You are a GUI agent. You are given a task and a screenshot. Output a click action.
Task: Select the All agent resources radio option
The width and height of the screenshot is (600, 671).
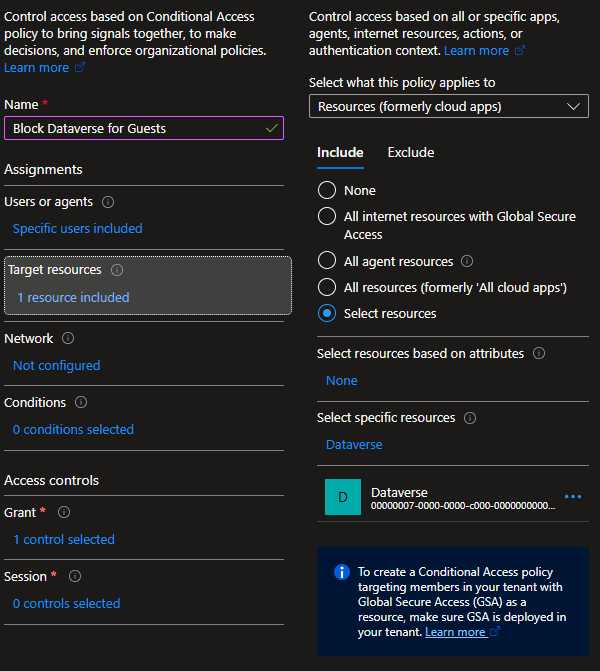327,261
